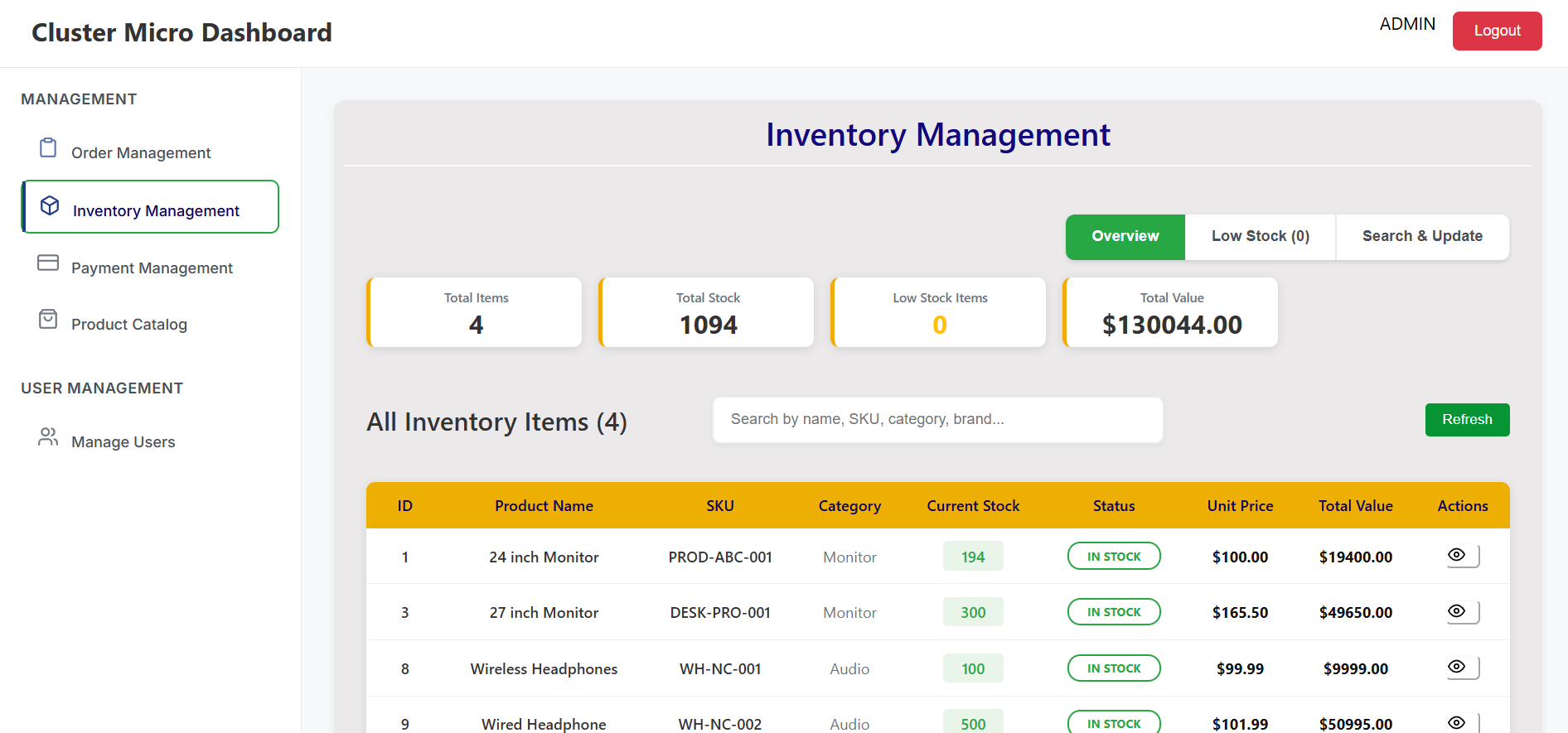Viewport: 1568px width, 733px height.
Task: Click the Unit Price column header
Action: tap(1239, 506)
